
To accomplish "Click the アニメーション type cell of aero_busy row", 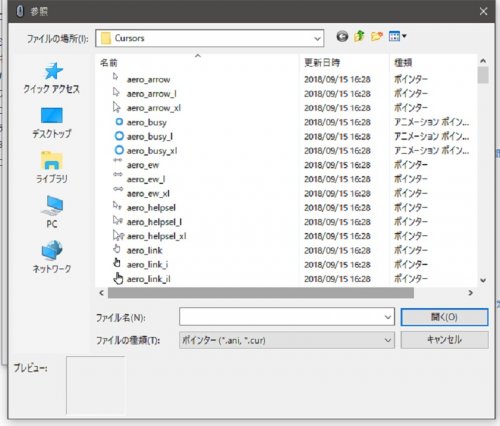I will [432, 122].
